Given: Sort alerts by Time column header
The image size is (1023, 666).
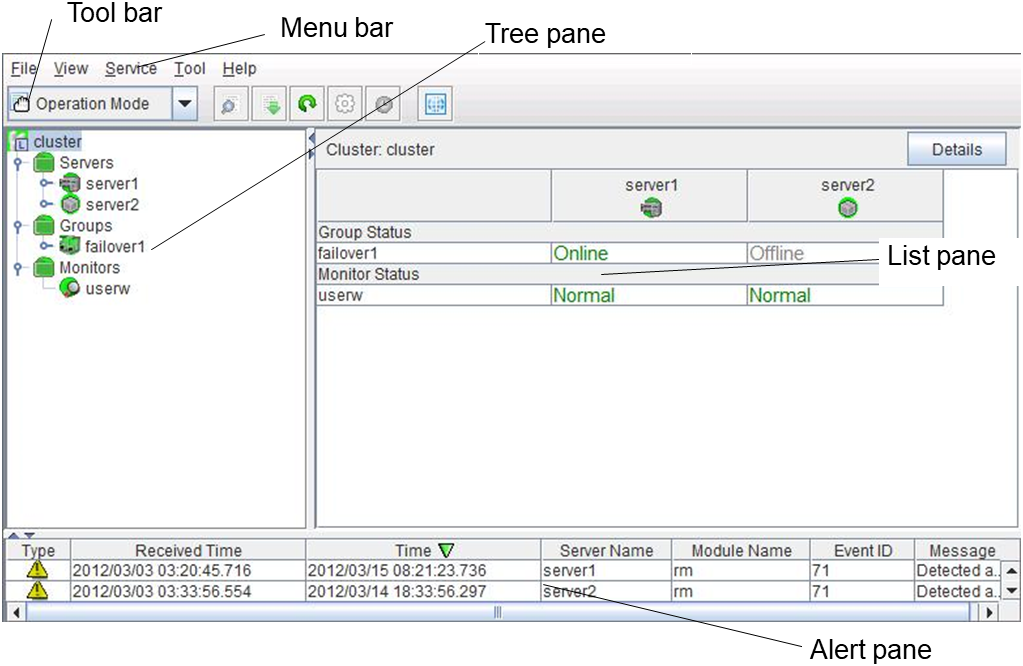Looking at the screenshot, I should coord(423,550).
